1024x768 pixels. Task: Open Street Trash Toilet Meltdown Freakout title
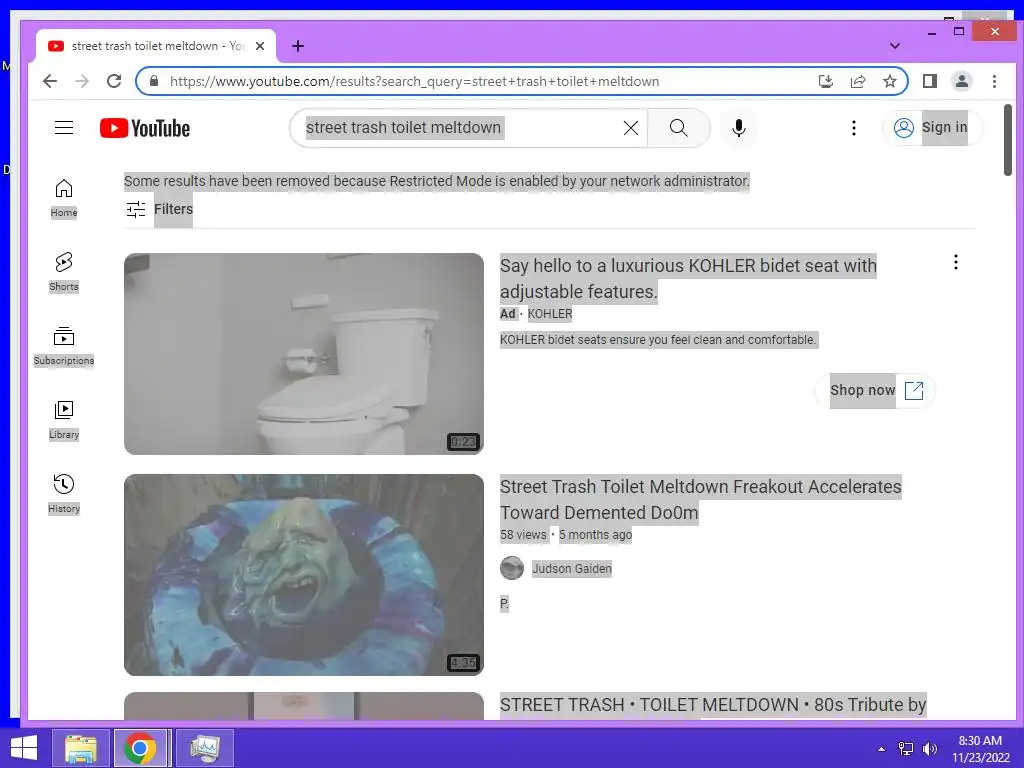click(701, 500)
